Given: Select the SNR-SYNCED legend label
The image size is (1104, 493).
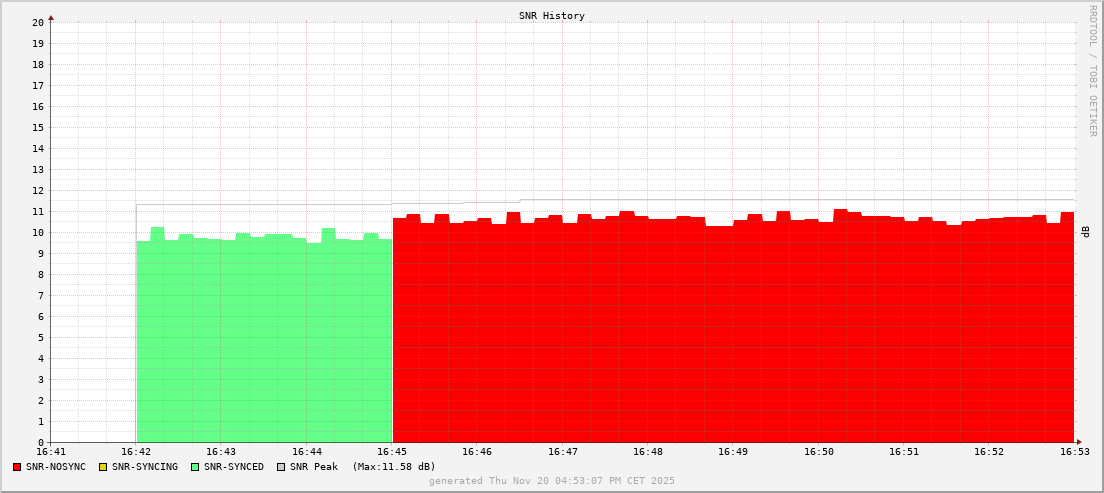Looking at the screenshot, I should (234, 467).
